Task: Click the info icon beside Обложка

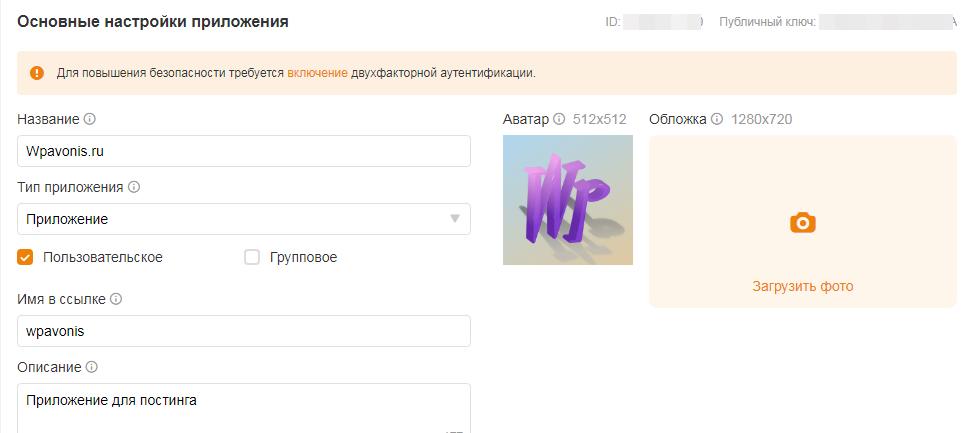Action: 716,119
